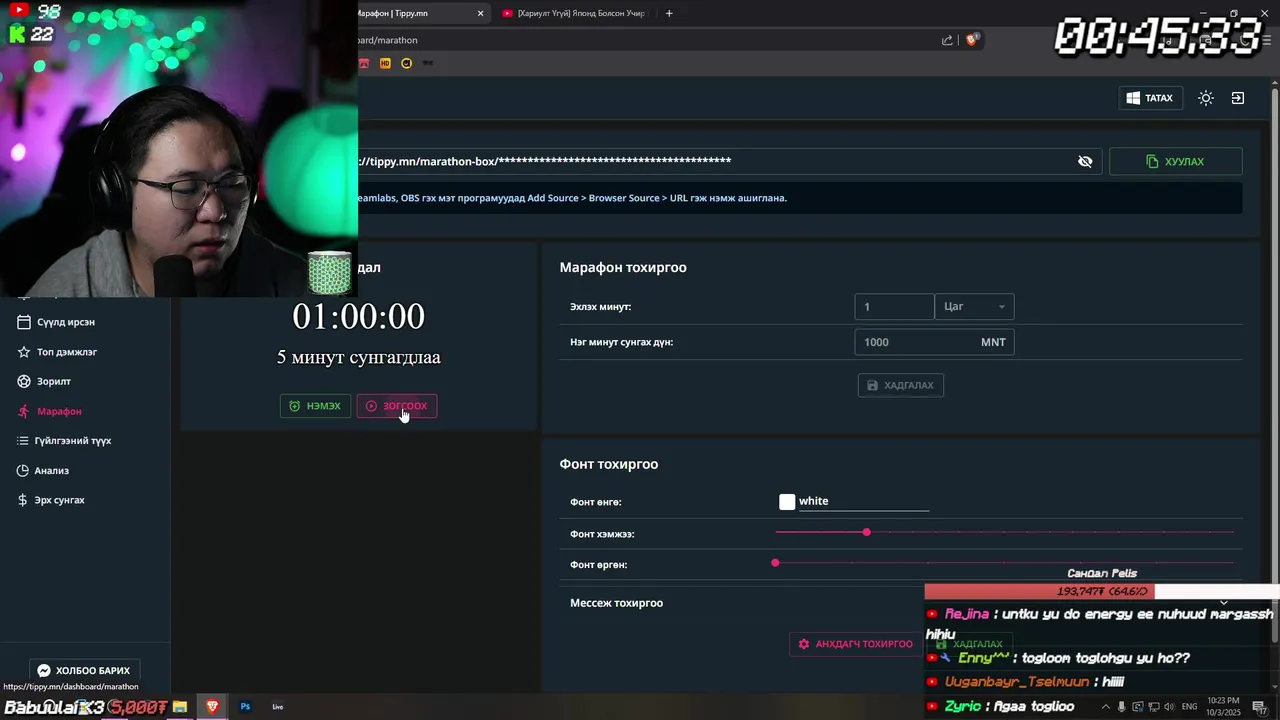Open Photoshop from the taskbar
The image size is (1280, 720).
tap(245, 707)
